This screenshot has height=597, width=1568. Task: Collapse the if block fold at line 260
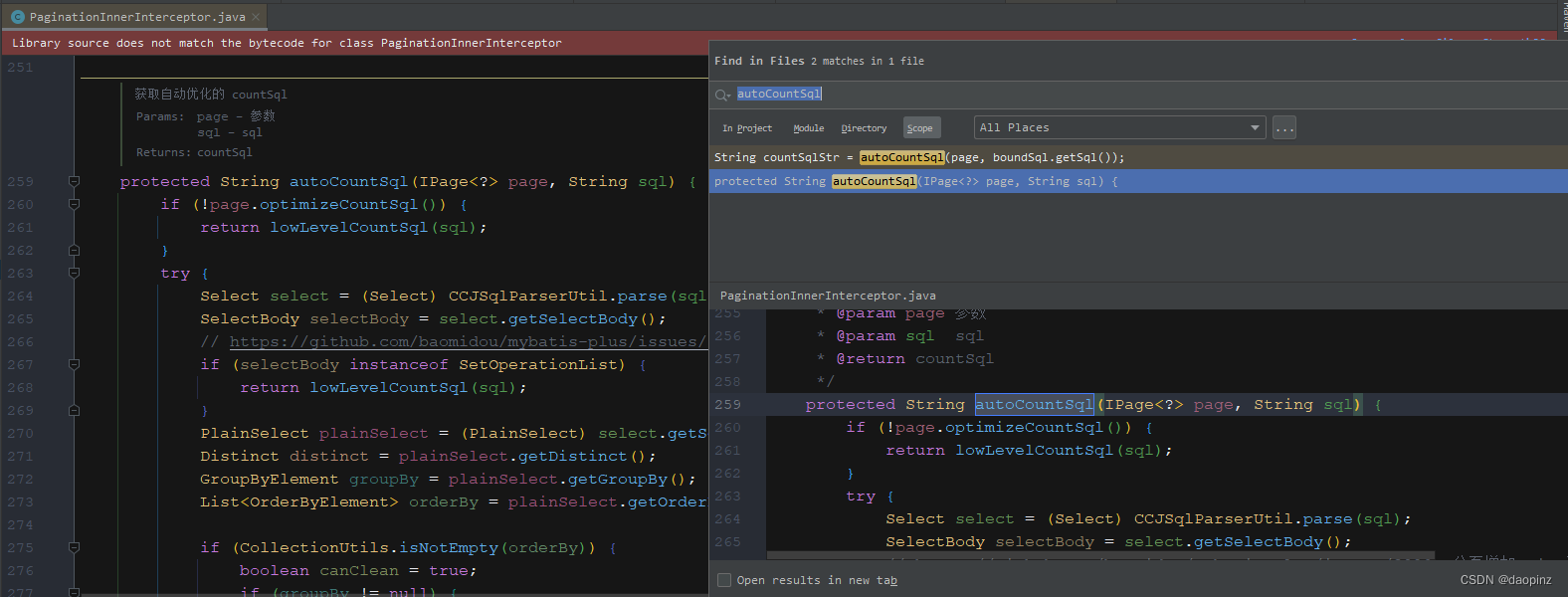74,204
